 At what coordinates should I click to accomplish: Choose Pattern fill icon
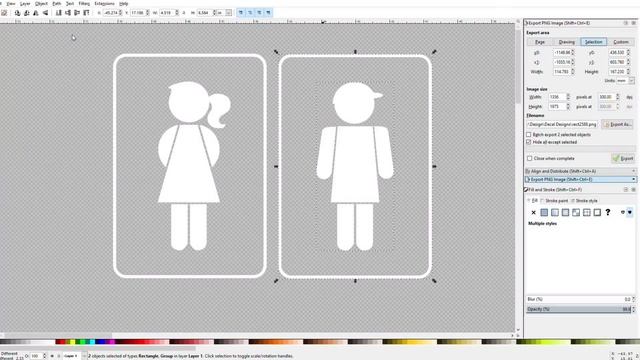[587, 212]
